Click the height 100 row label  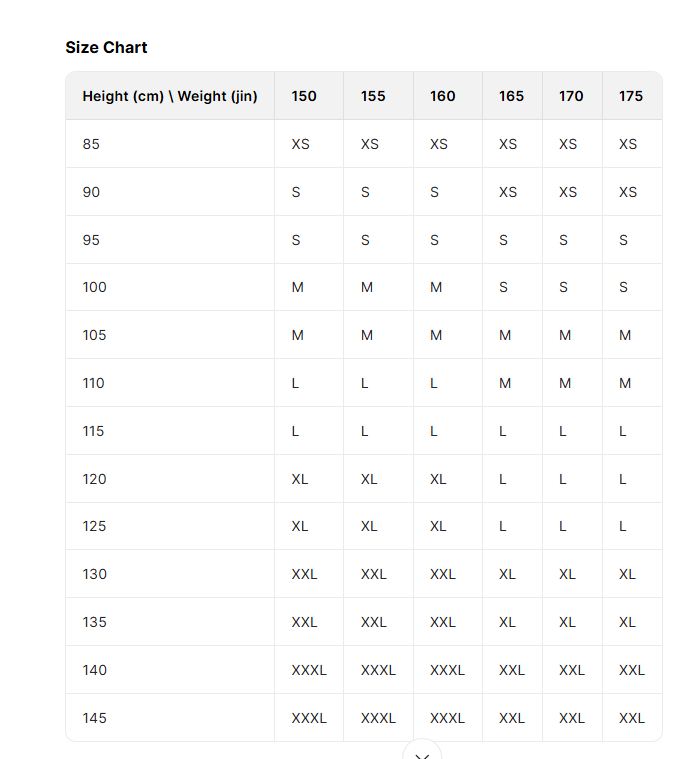coord(94,287)
